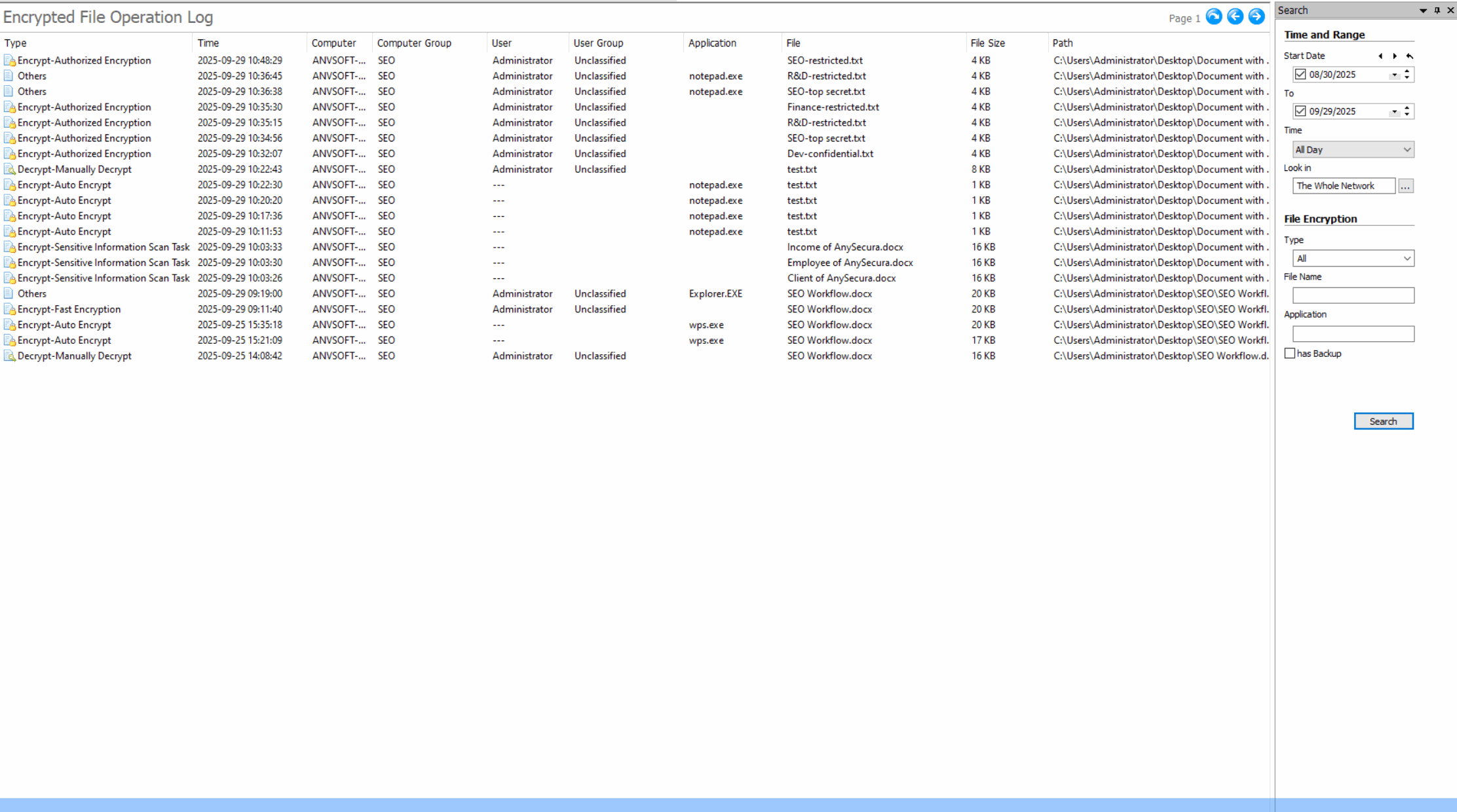Image resolution: width=1457 pixels, height=812 pixels.
Task: Click the Encrypt-Fast Encryption row icon
Action: click(x=10, y=308)
